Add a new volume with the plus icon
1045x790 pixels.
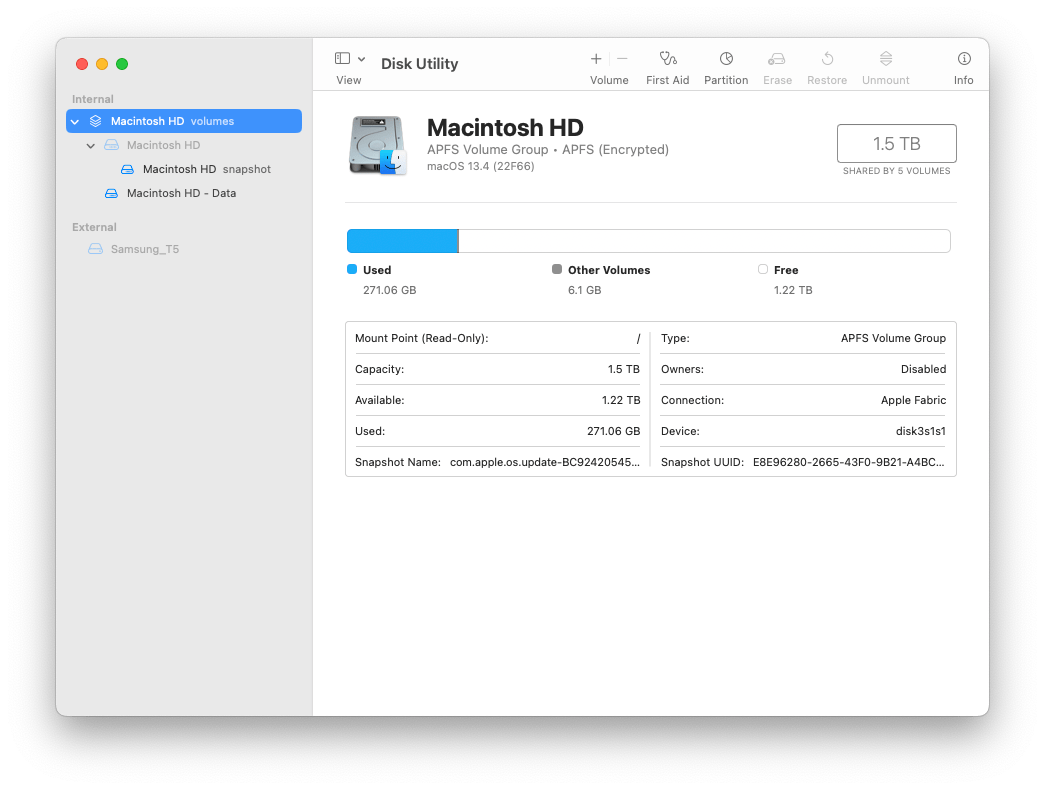[595, 58]
